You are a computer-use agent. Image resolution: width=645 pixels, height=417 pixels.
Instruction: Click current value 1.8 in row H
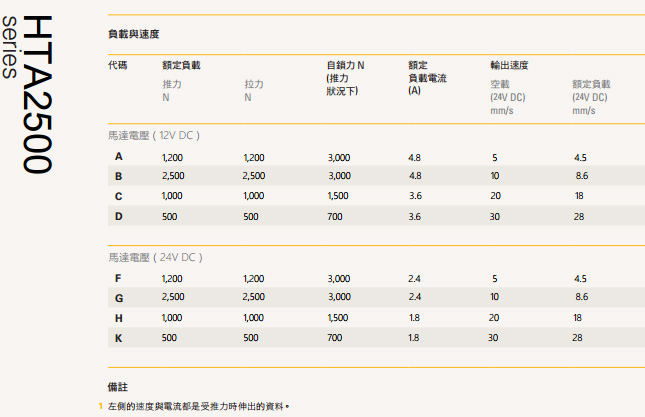414,318
